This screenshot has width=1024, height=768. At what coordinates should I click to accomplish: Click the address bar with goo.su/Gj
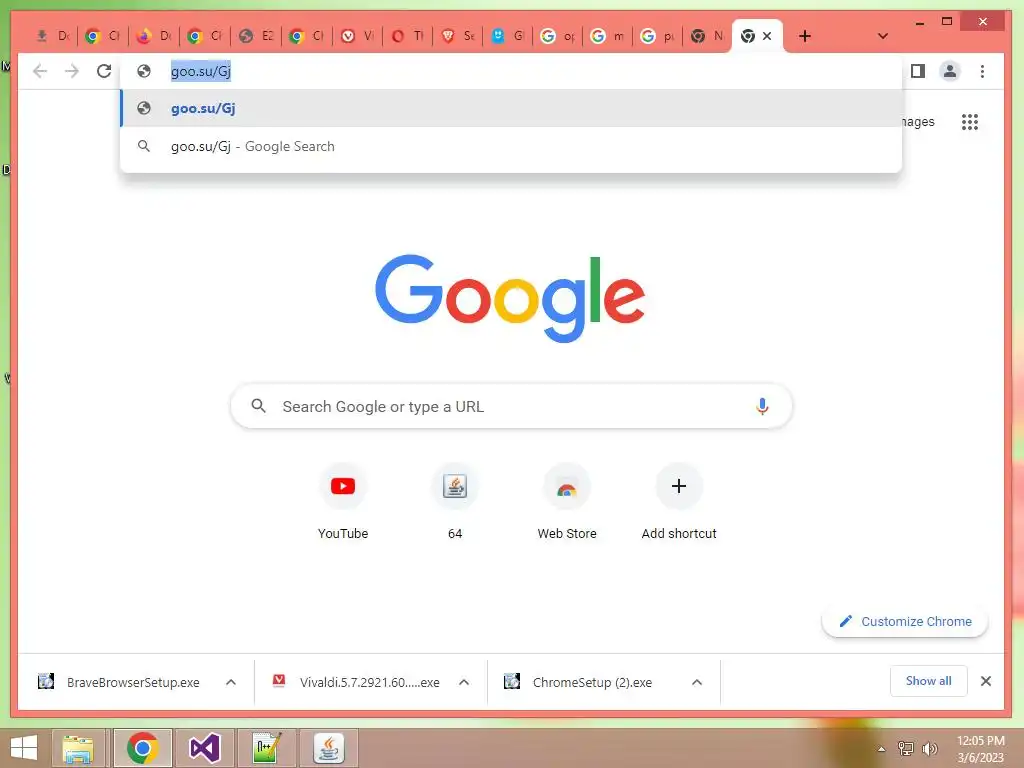coord(511,71)
